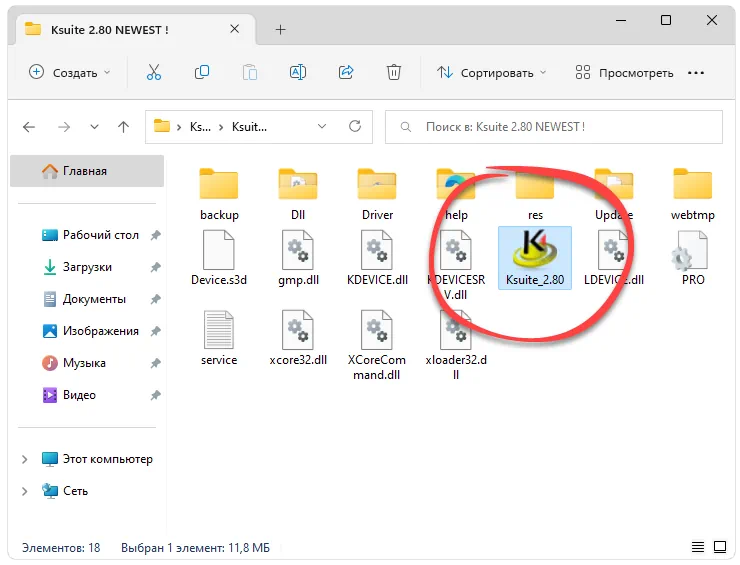Select the PRO file
The image size is (740, 565).
[692, 258]
